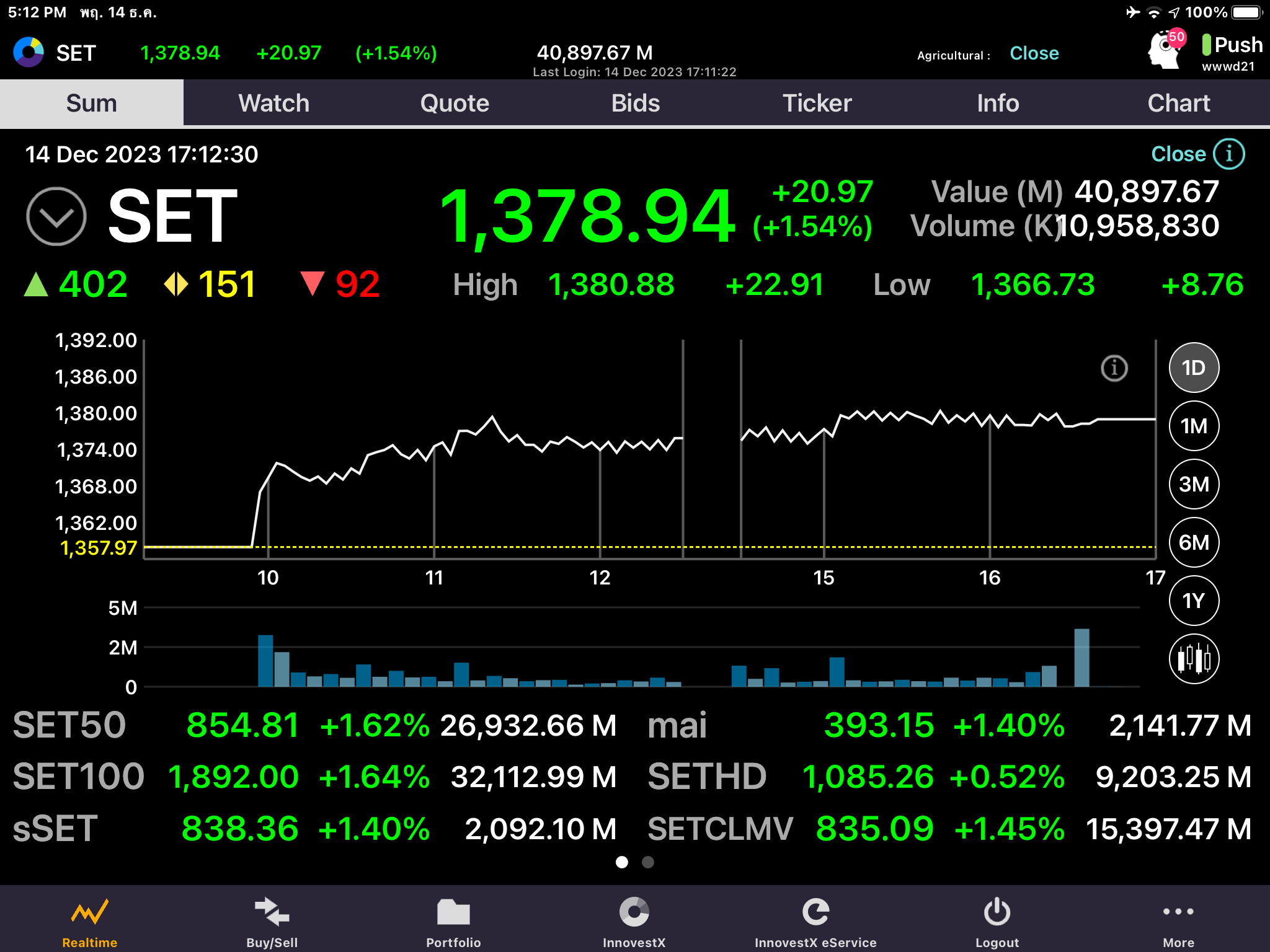Select the 1M chart range
The width and height of the screenshot is (1270, 952).
tap(1194, 426)
